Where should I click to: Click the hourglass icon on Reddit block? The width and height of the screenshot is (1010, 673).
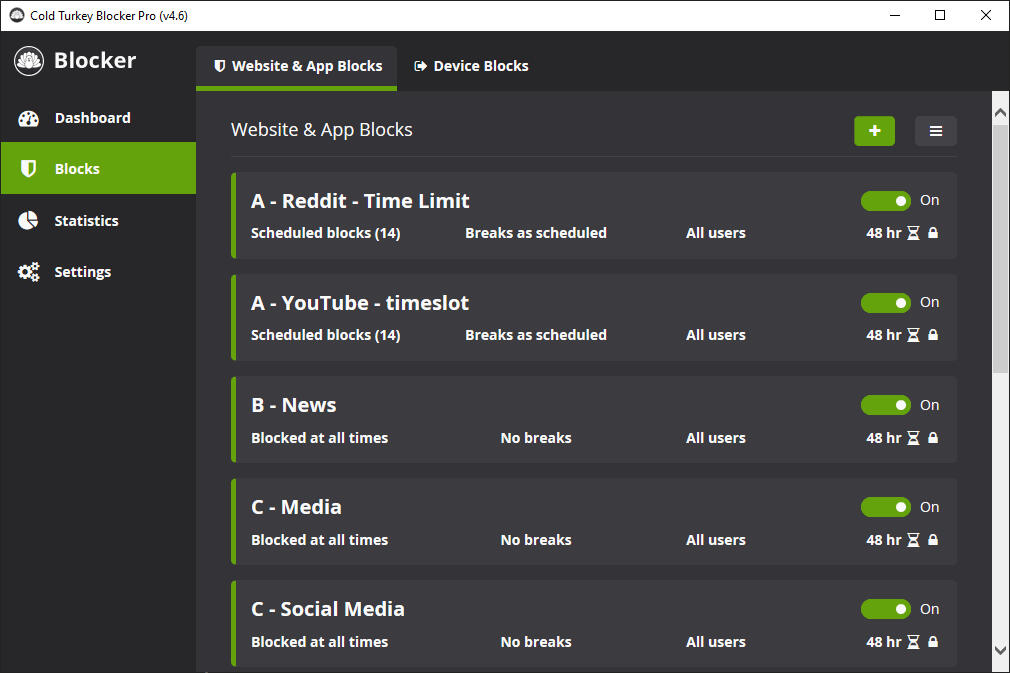click(913, 233)
